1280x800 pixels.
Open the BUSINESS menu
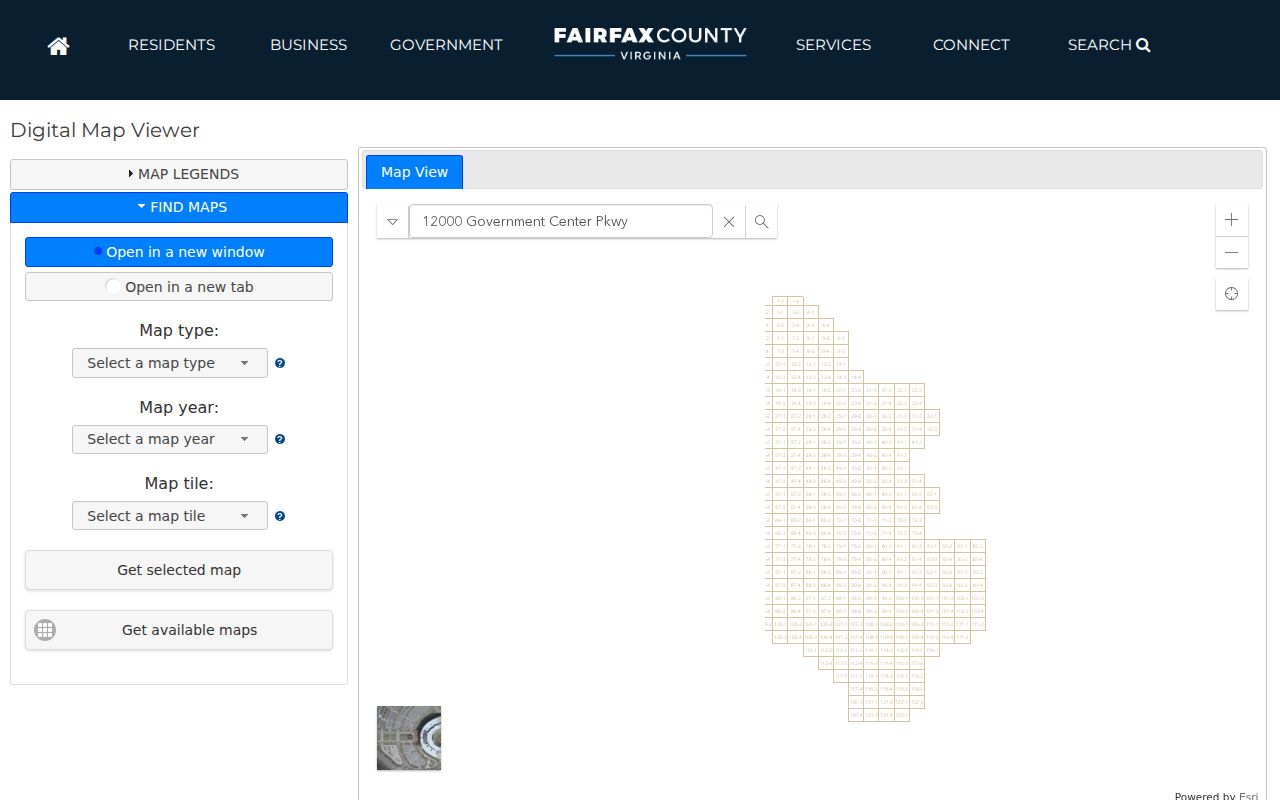(x=309, y=45)
